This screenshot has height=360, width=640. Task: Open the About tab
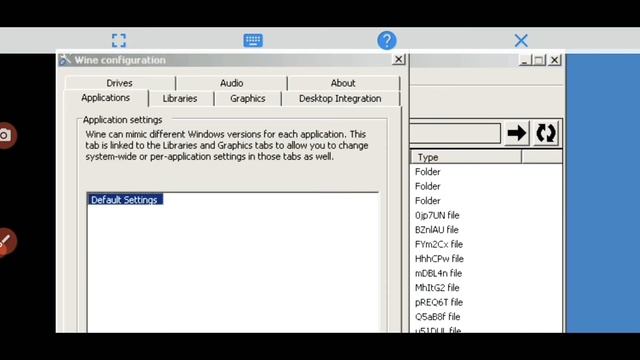[343, 83]
